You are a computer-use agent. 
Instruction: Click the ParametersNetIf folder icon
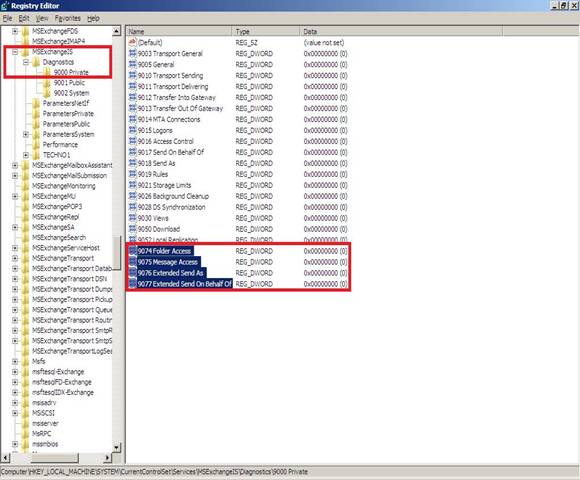36,103
